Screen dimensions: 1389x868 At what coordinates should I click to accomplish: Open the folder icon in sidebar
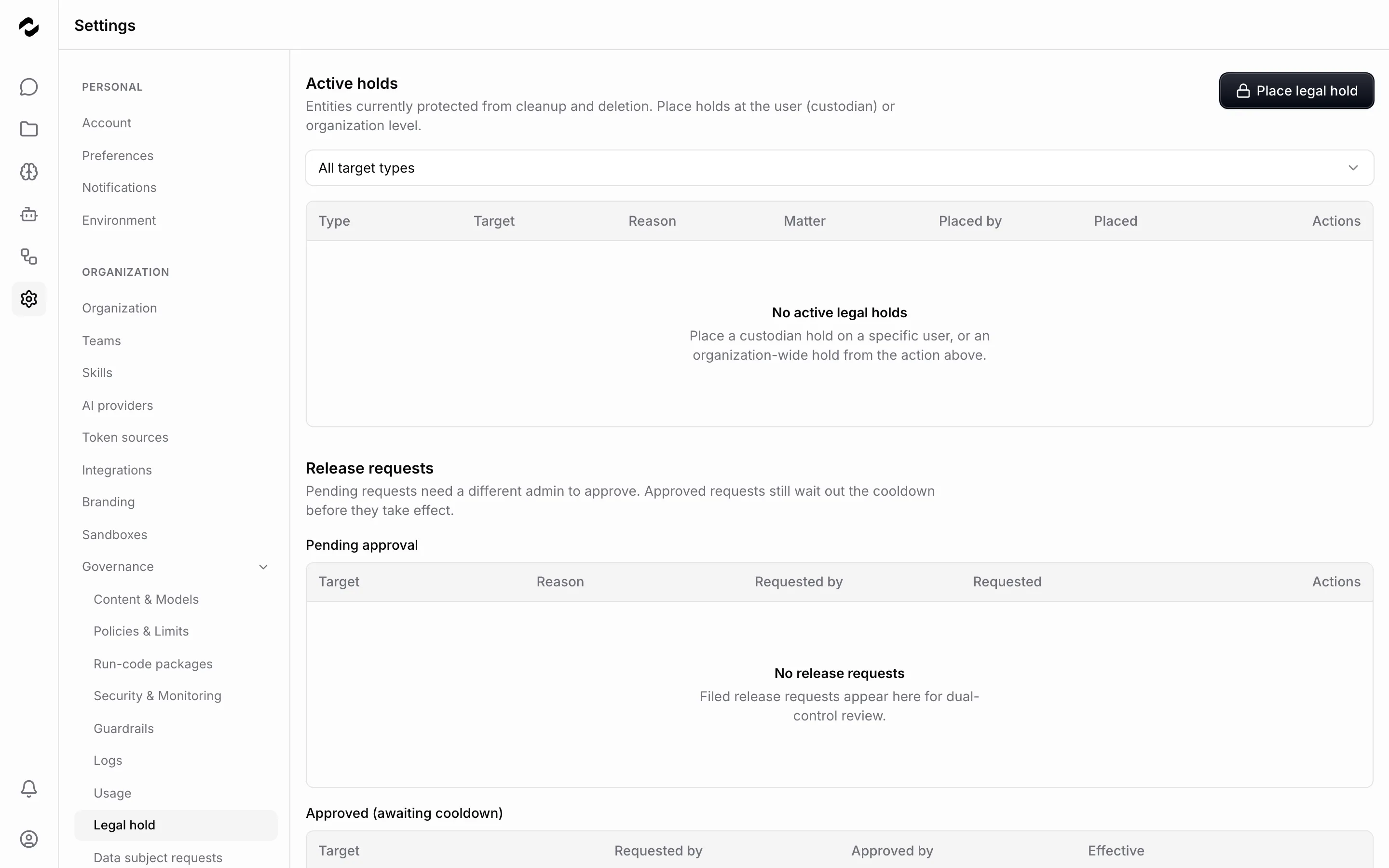pyautogui.click(x=29, y=129)
